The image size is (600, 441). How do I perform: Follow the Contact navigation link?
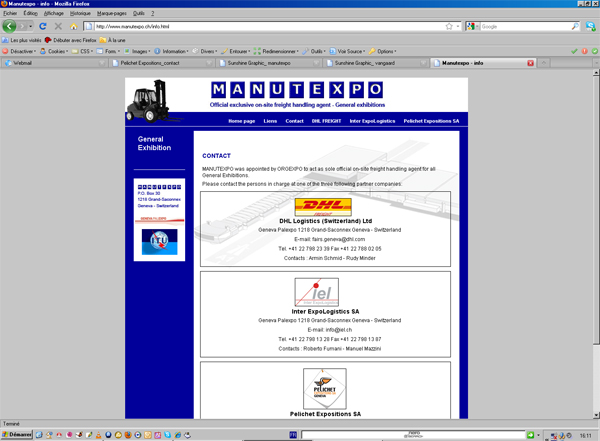point(294,121)
